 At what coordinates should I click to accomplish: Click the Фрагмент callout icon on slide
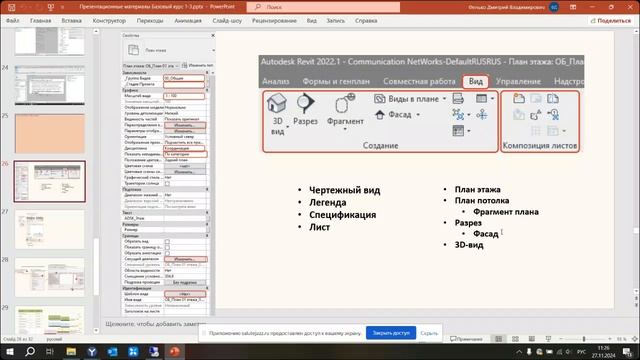pyautogui.click(x=345, y=103)
